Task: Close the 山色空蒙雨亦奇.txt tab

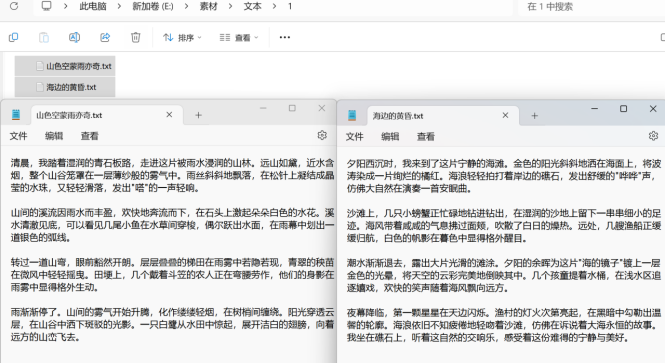Action: (x=169, y=115)
